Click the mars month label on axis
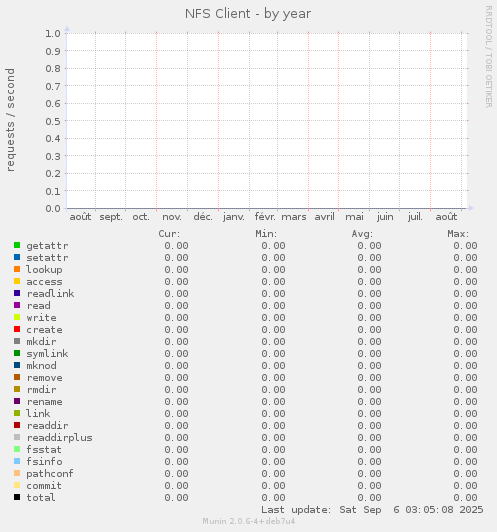Image resolution: width=497 pixels, height=532 pixels. point(294,217)
